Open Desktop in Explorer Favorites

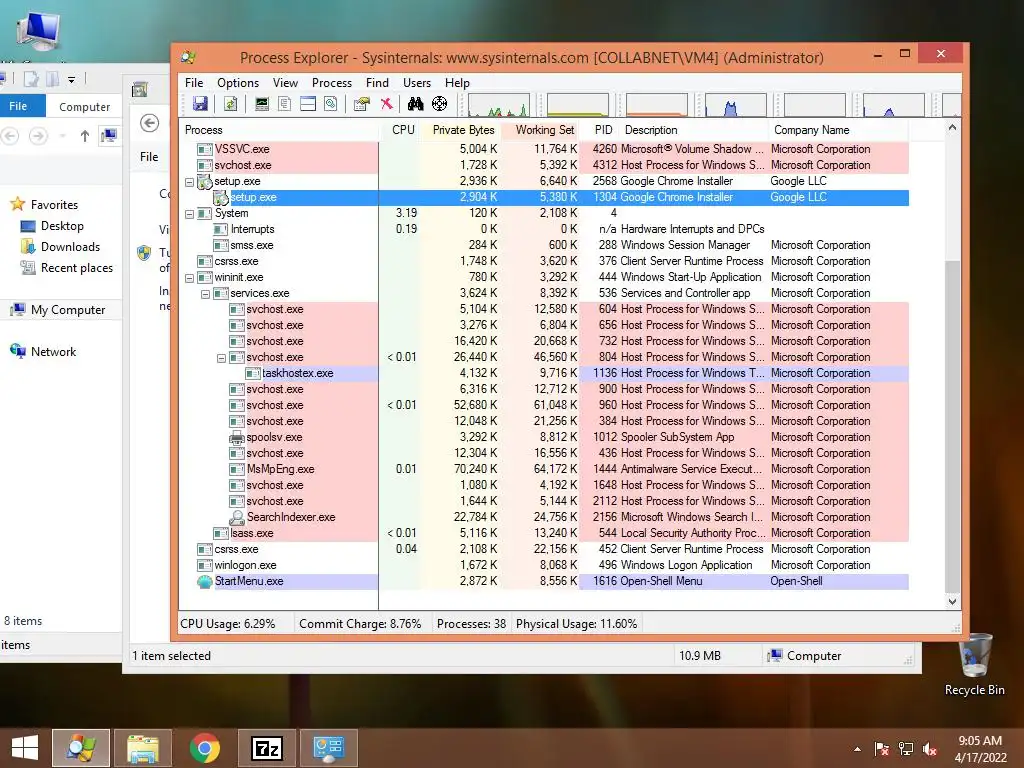tap(52, 226)
